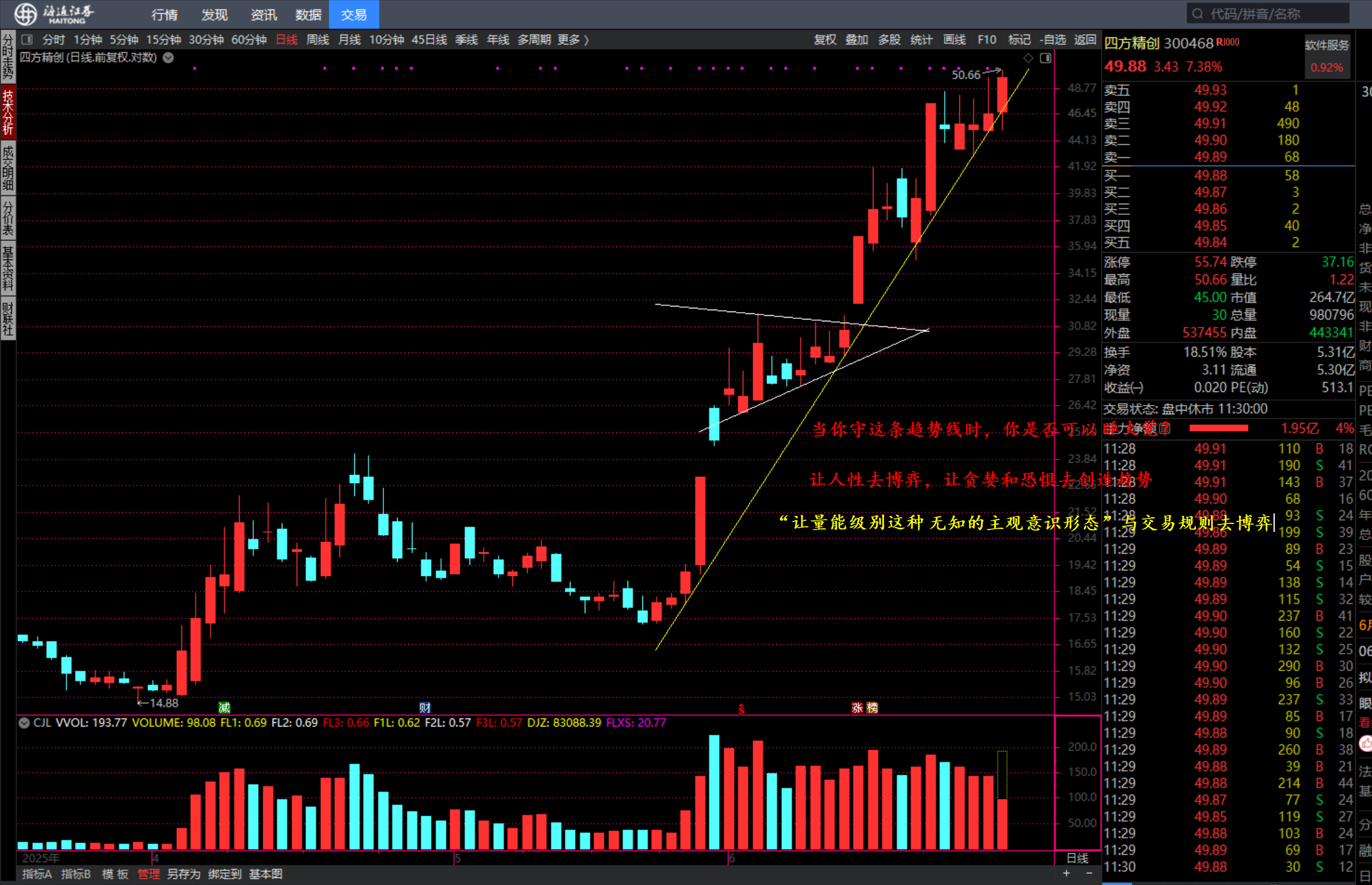This screenshot has height=885, width=1372.
Task: Remove stock via -自选 button
Action: point(1053,40)
